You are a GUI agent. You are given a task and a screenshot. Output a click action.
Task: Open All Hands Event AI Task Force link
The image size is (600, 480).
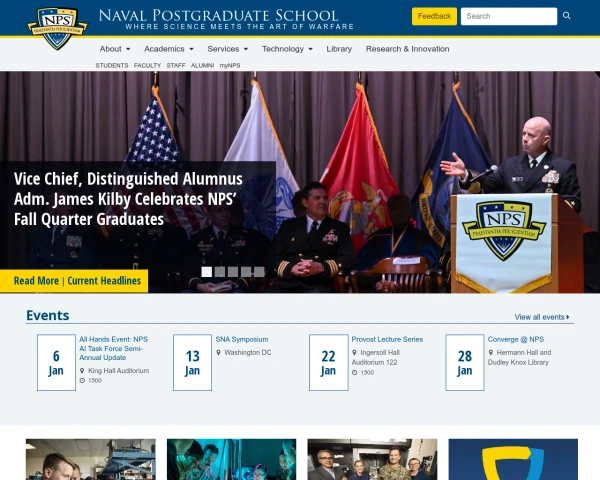click(114, 348)
